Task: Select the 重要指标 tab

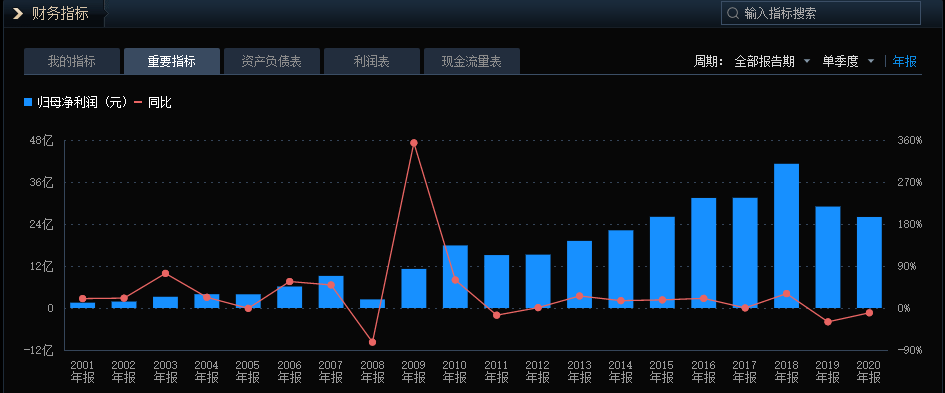Action: (172, 61)
